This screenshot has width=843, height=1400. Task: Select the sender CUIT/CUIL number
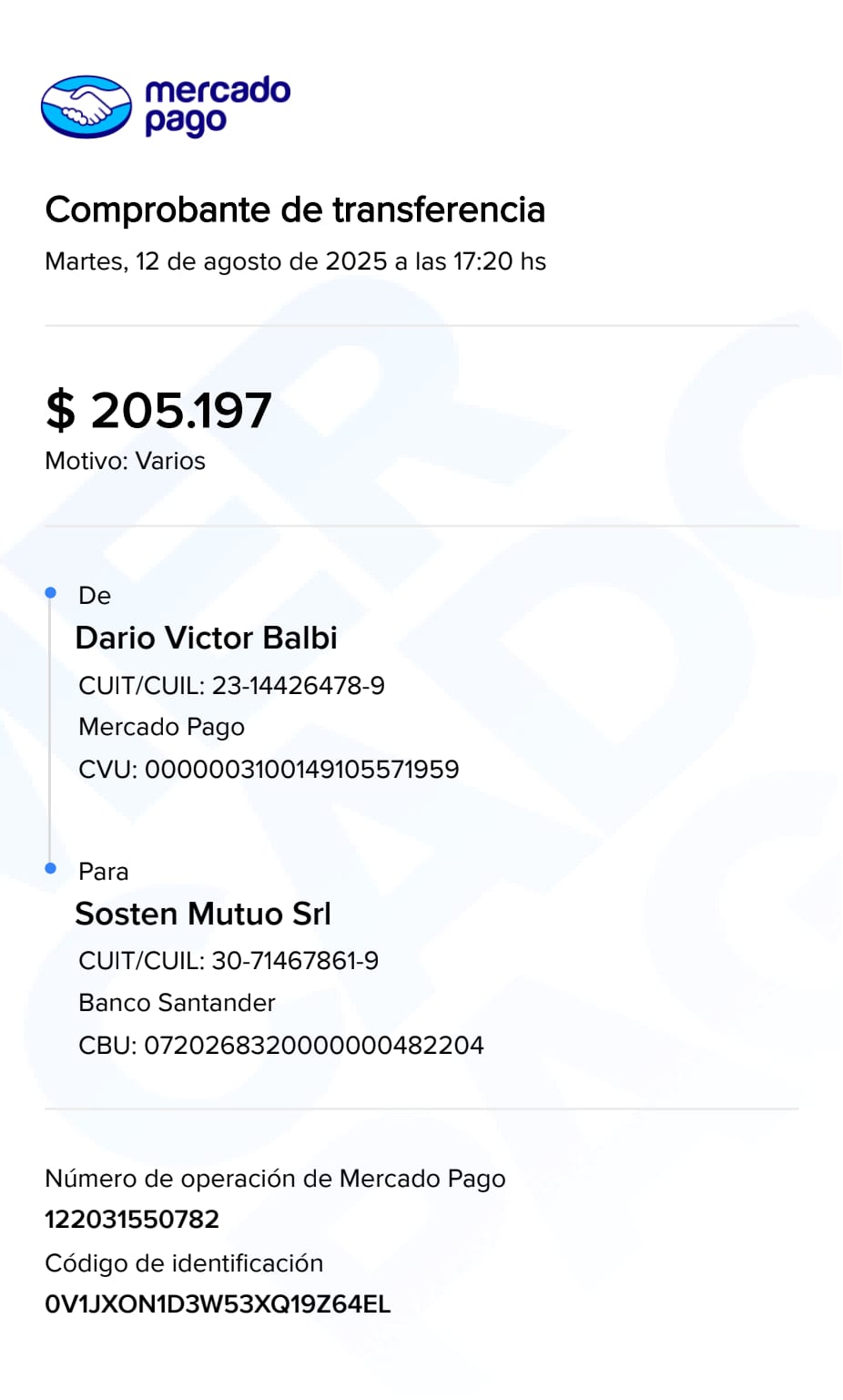coord(298,685)
